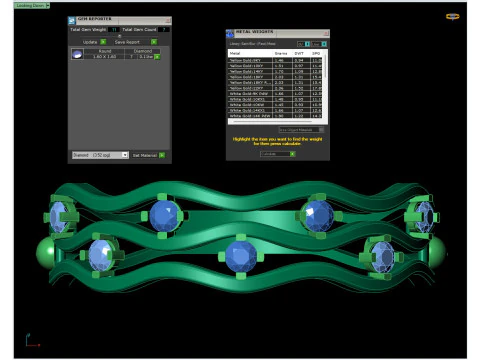Click the green Set Material arrow icon
This screenshot has width=480, height=360.
point(162,155)
